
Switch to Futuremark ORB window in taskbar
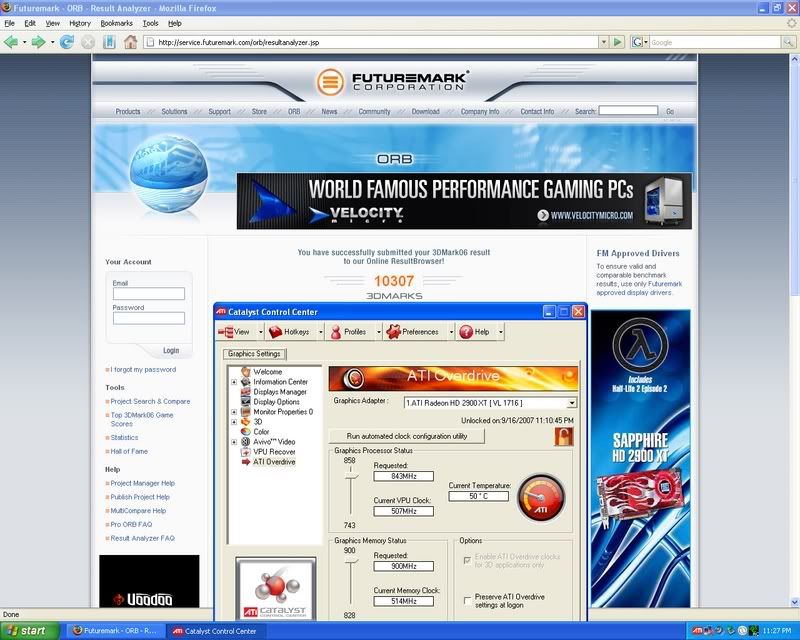[116, 631]
